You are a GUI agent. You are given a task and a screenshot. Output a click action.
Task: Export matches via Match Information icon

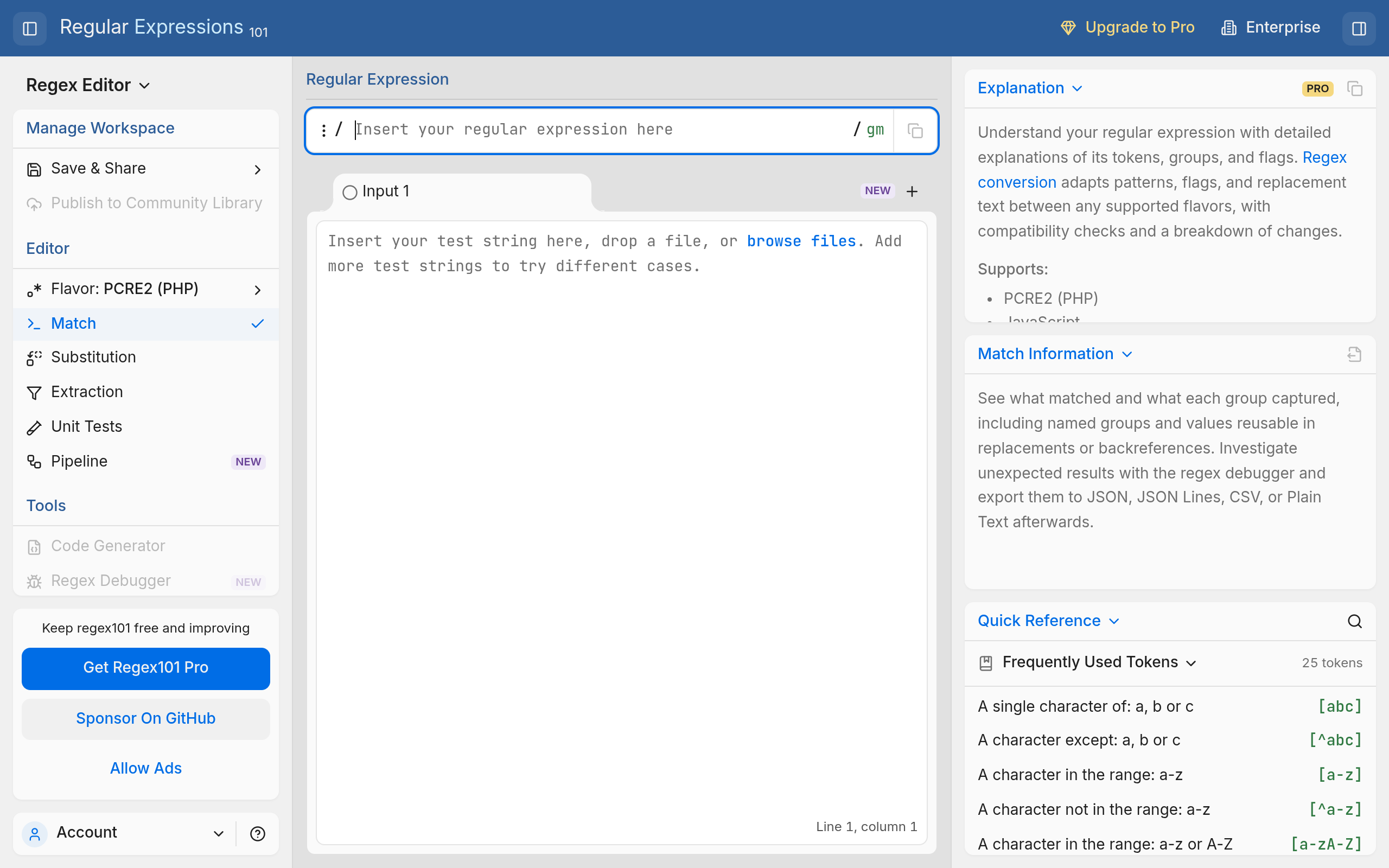(x=1355, y=354)
